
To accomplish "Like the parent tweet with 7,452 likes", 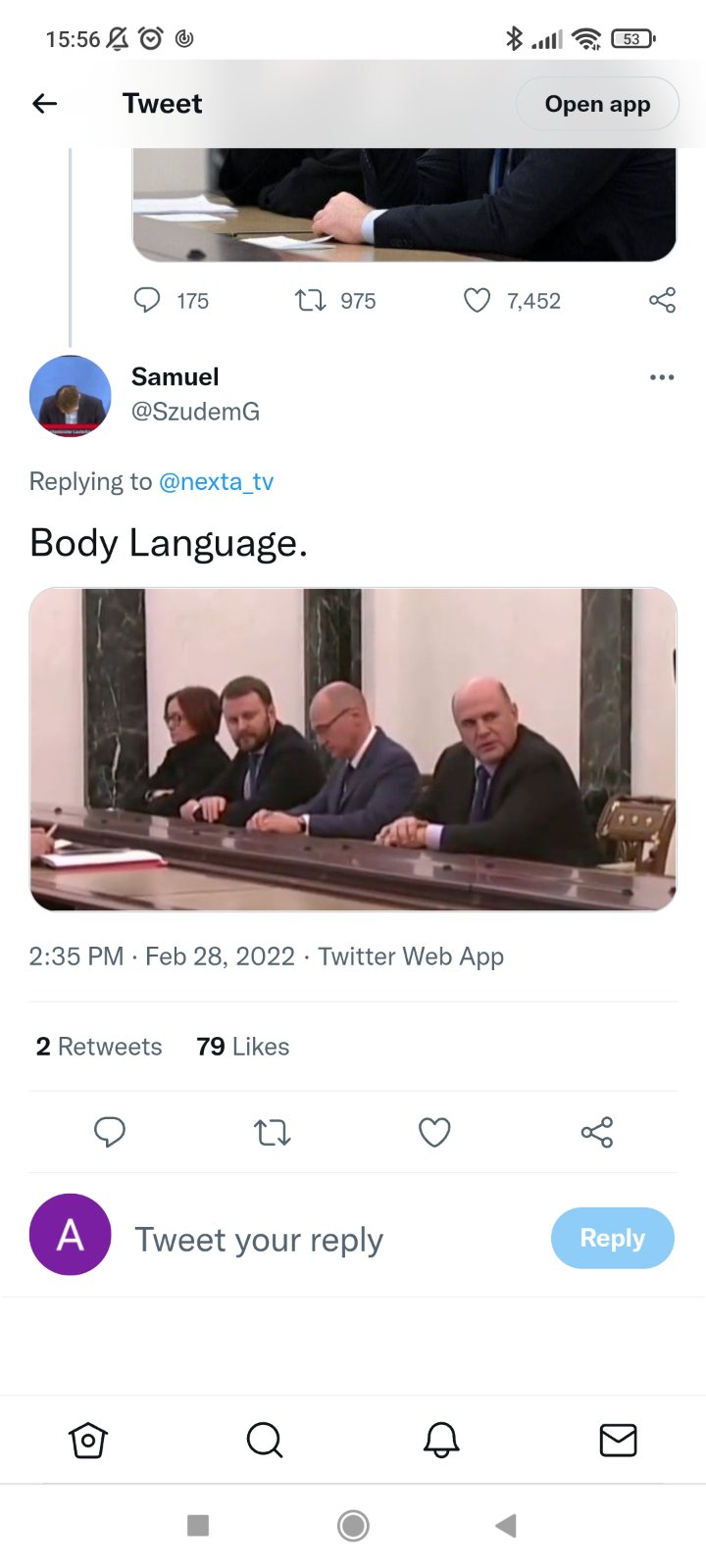I will point(477,300).
